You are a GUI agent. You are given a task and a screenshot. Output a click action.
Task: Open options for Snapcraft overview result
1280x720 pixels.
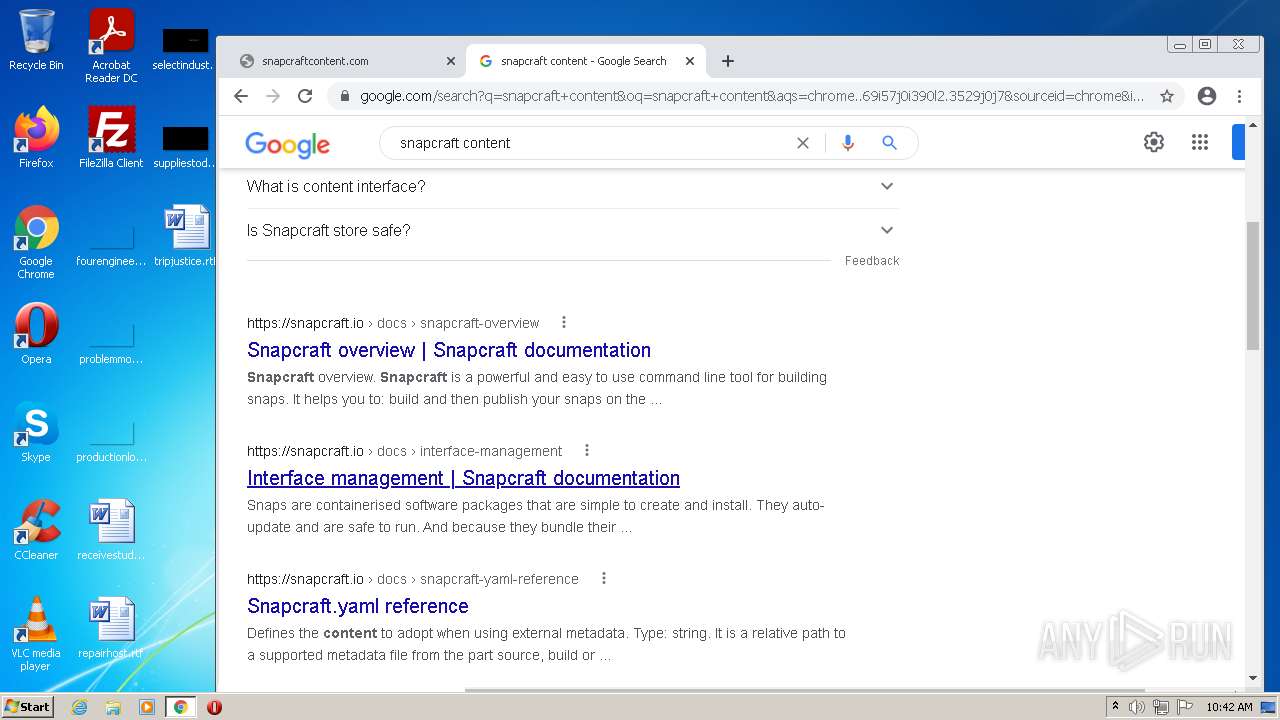click(x=564, y=322)
